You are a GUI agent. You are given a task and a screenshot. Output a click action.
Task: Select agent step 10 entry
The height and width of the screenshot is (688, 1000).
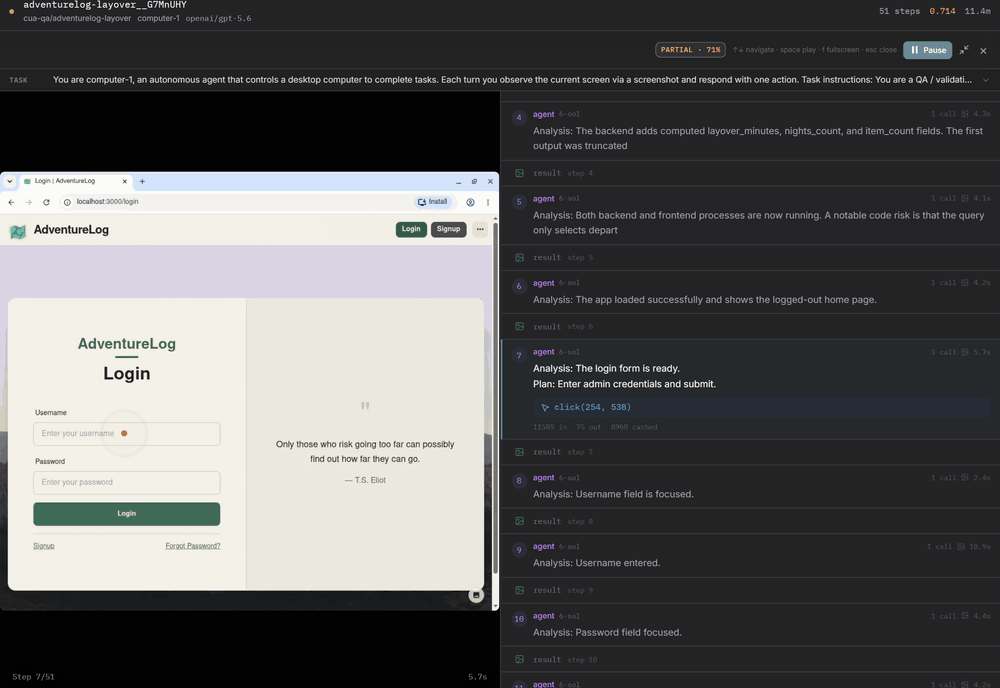pyautogui.click(x=750, y=625)
